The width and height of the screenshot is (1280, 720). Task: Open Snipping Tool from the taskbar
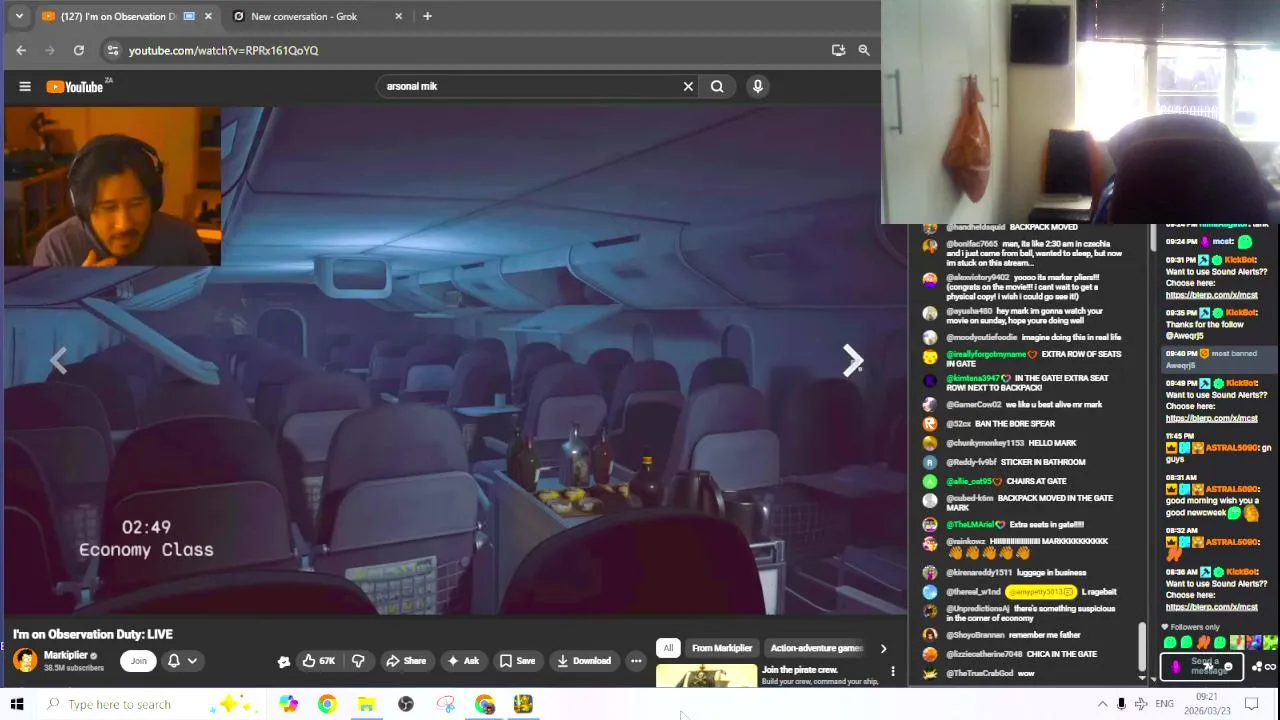click(445, 704)
